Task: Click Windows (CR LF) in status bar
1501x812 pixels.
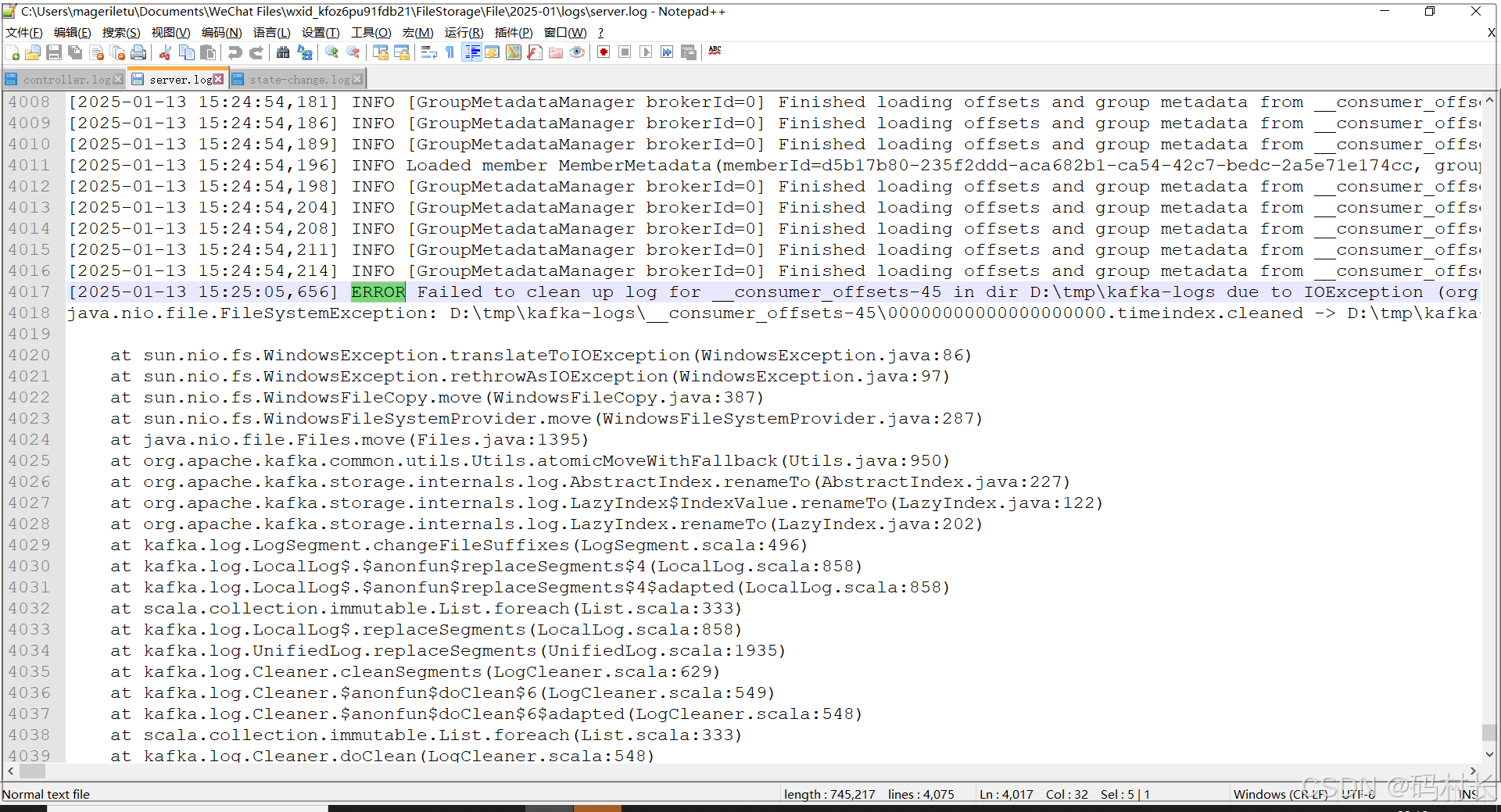Action: [1281, 794]
